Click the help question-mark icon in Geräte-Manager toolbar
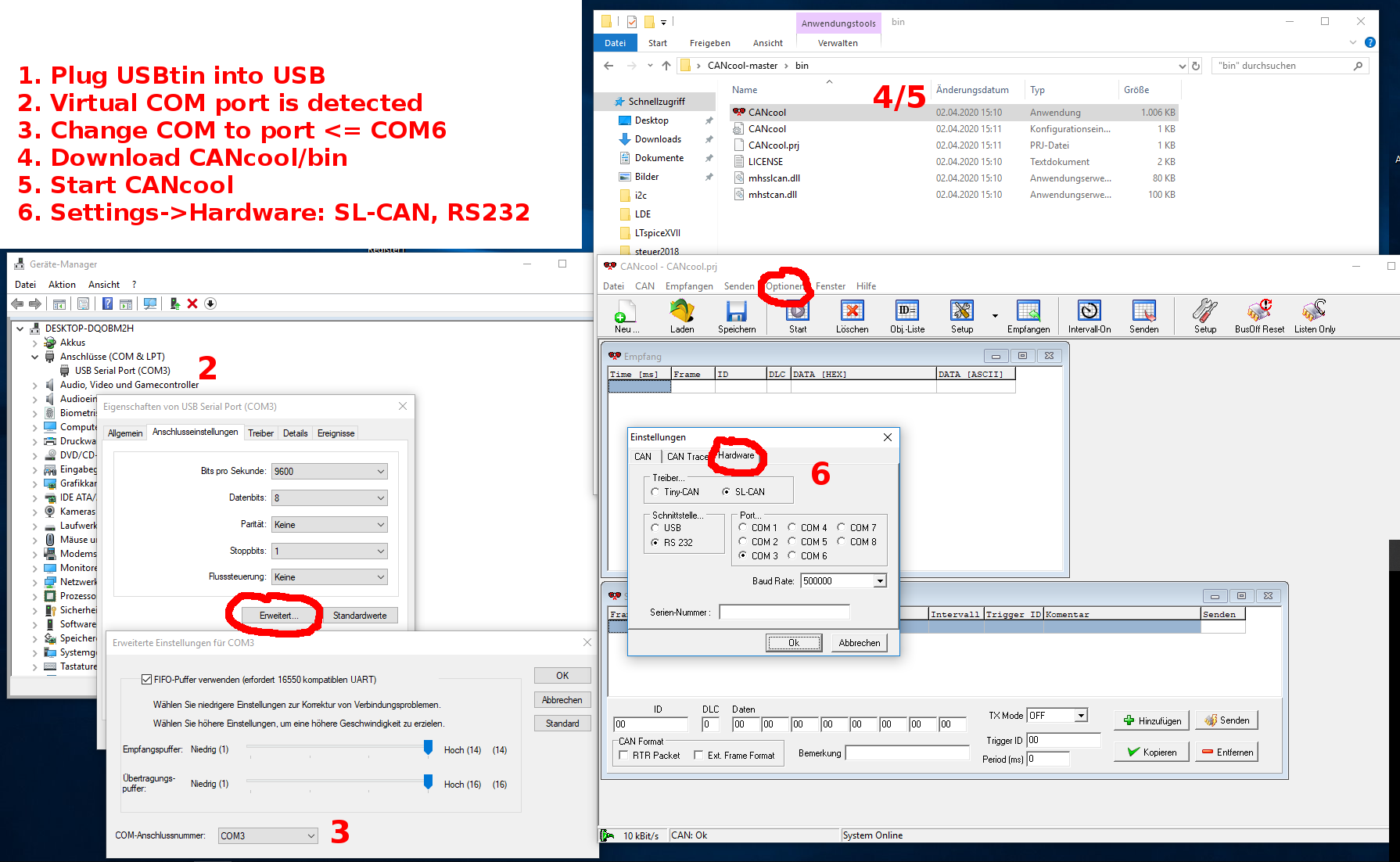Image resolution: width=1400 pixels, height=862 pixels. pyautogui.click(x=107, y=303)
